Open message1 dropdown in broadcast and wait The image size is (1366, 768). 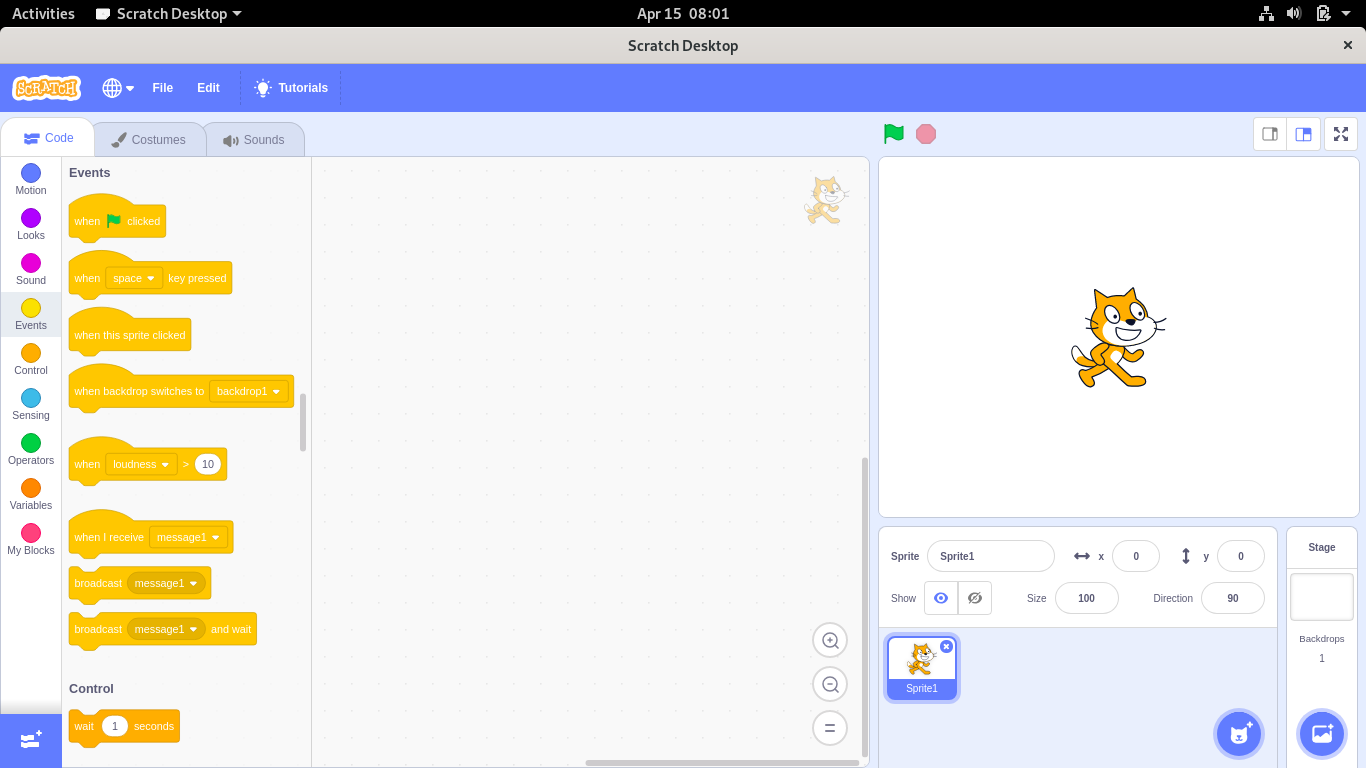[x=166, y=629]
